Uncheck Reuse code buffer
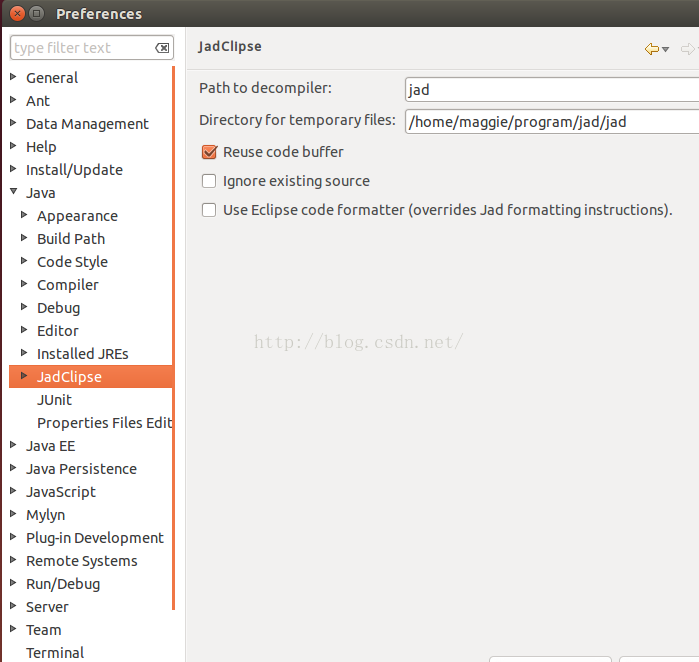Screen dimensions: 699x662 click(209, 152)
